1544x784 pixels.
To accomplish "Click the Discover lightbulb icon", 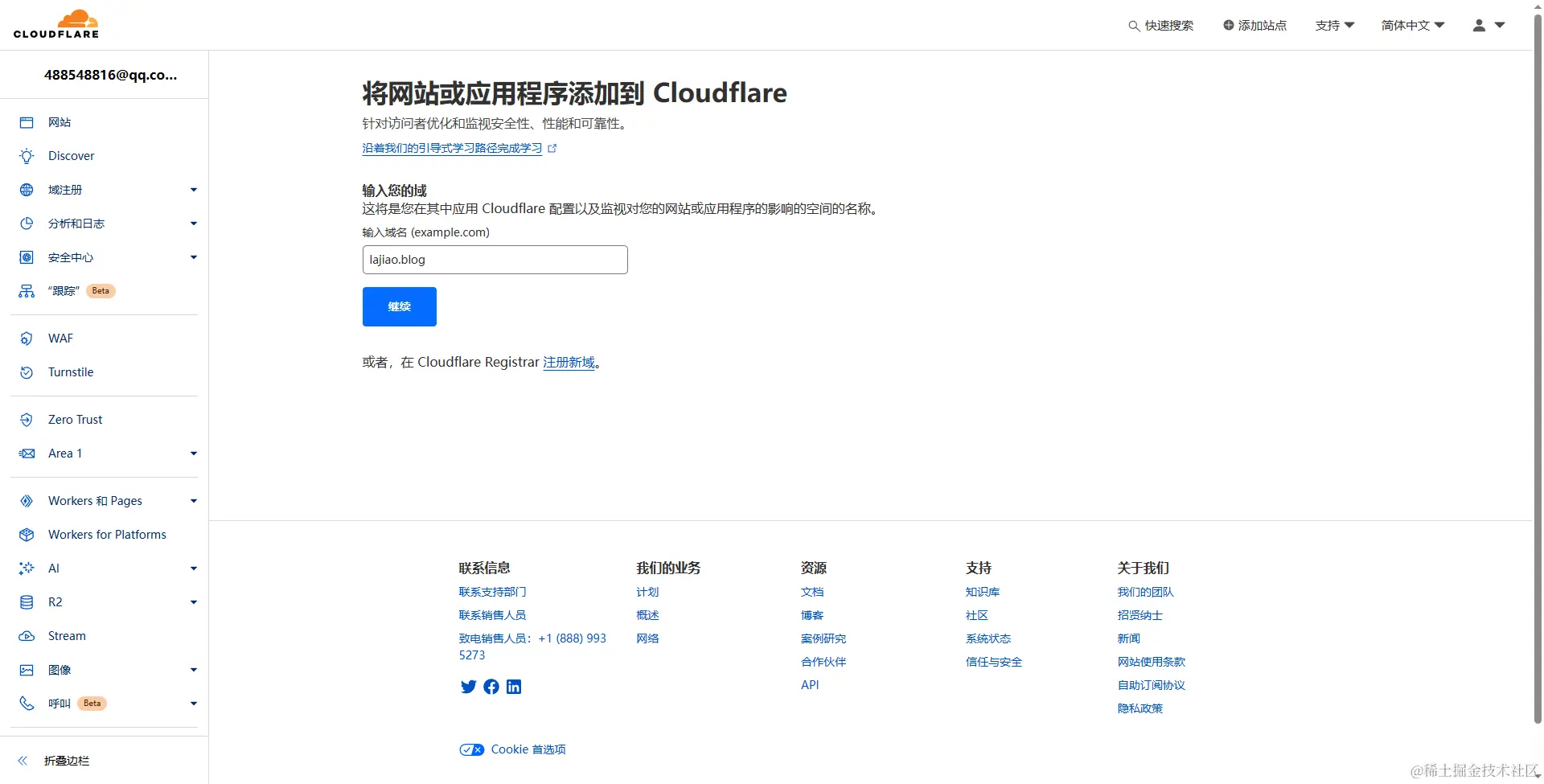I will [27, 156].
